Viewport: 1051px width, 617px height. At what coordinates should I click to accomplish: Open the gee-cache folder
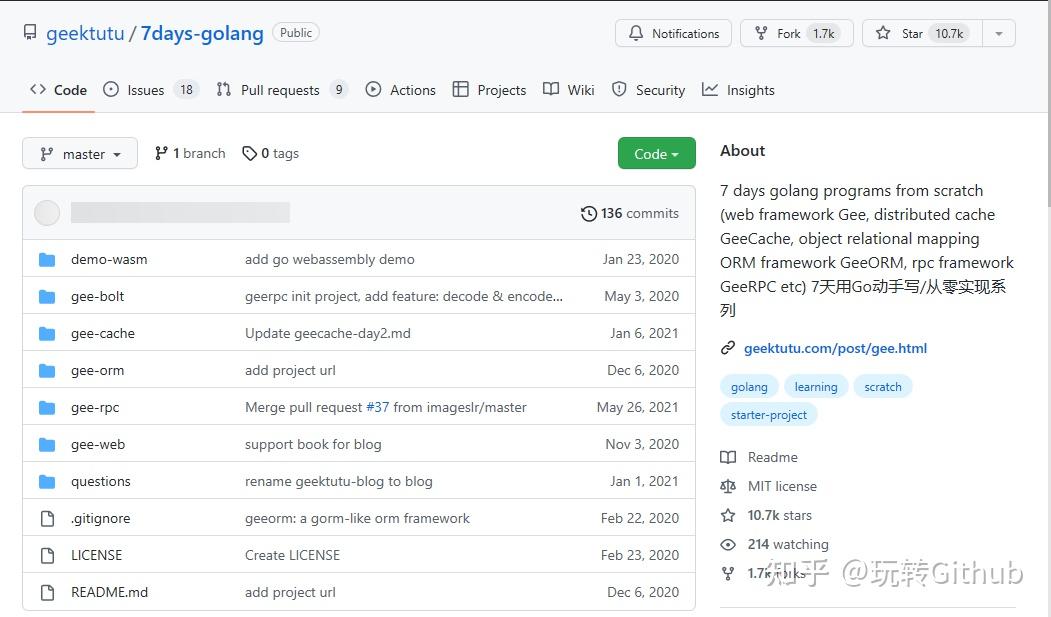(x=103, y=333)
